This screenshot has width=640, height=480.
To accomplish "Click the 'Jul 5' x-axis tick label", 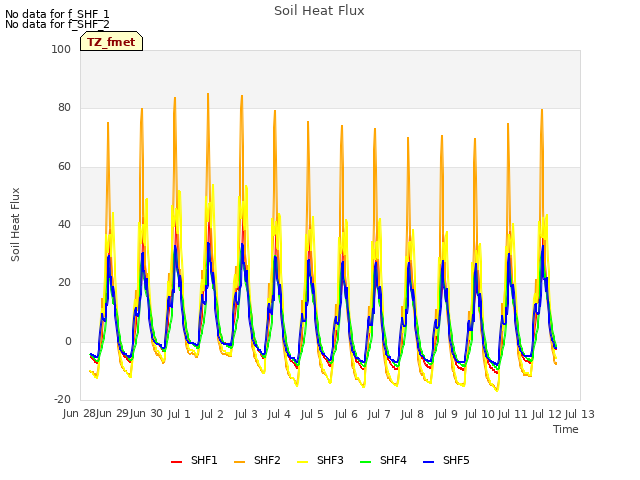I will pyautogui.click(x=312, y=414).
